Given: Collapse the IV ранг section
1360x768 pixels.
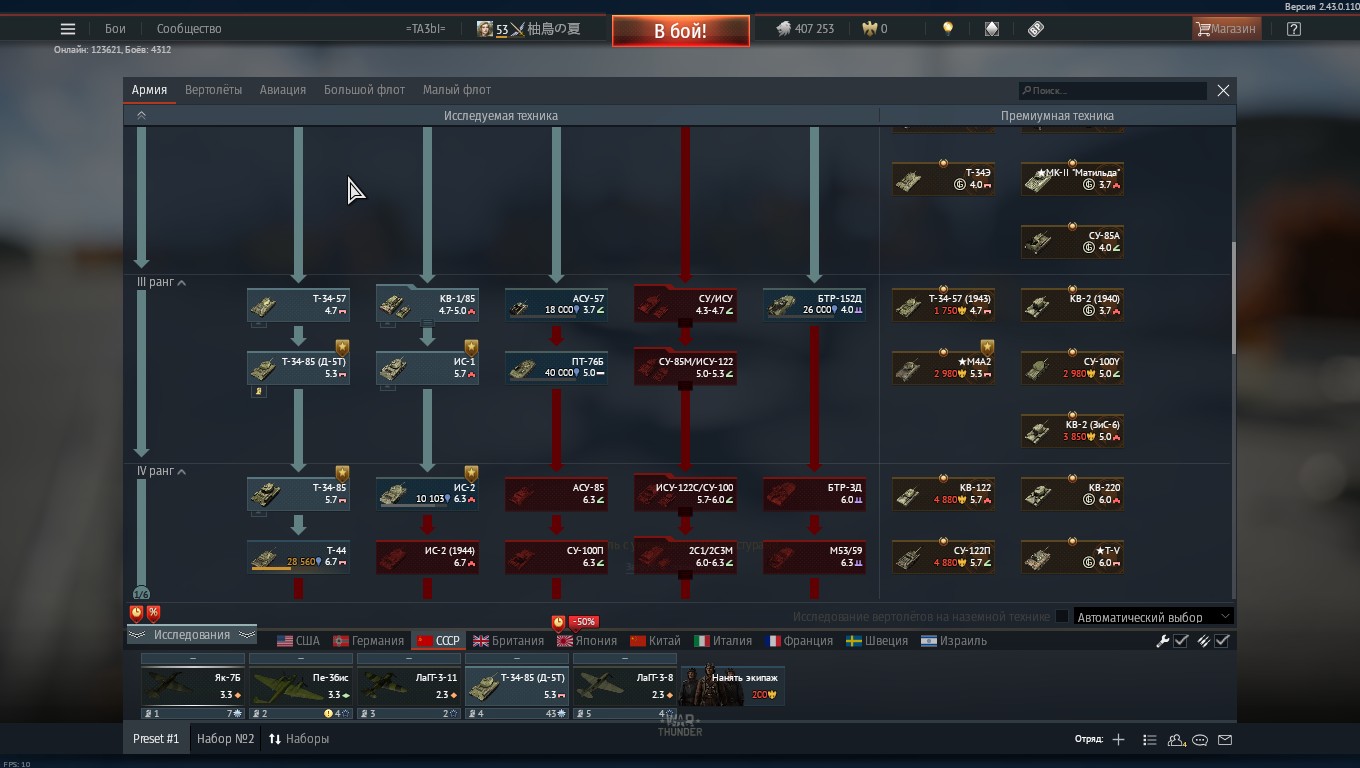Looking at the screenshot, I should [181, 472].
